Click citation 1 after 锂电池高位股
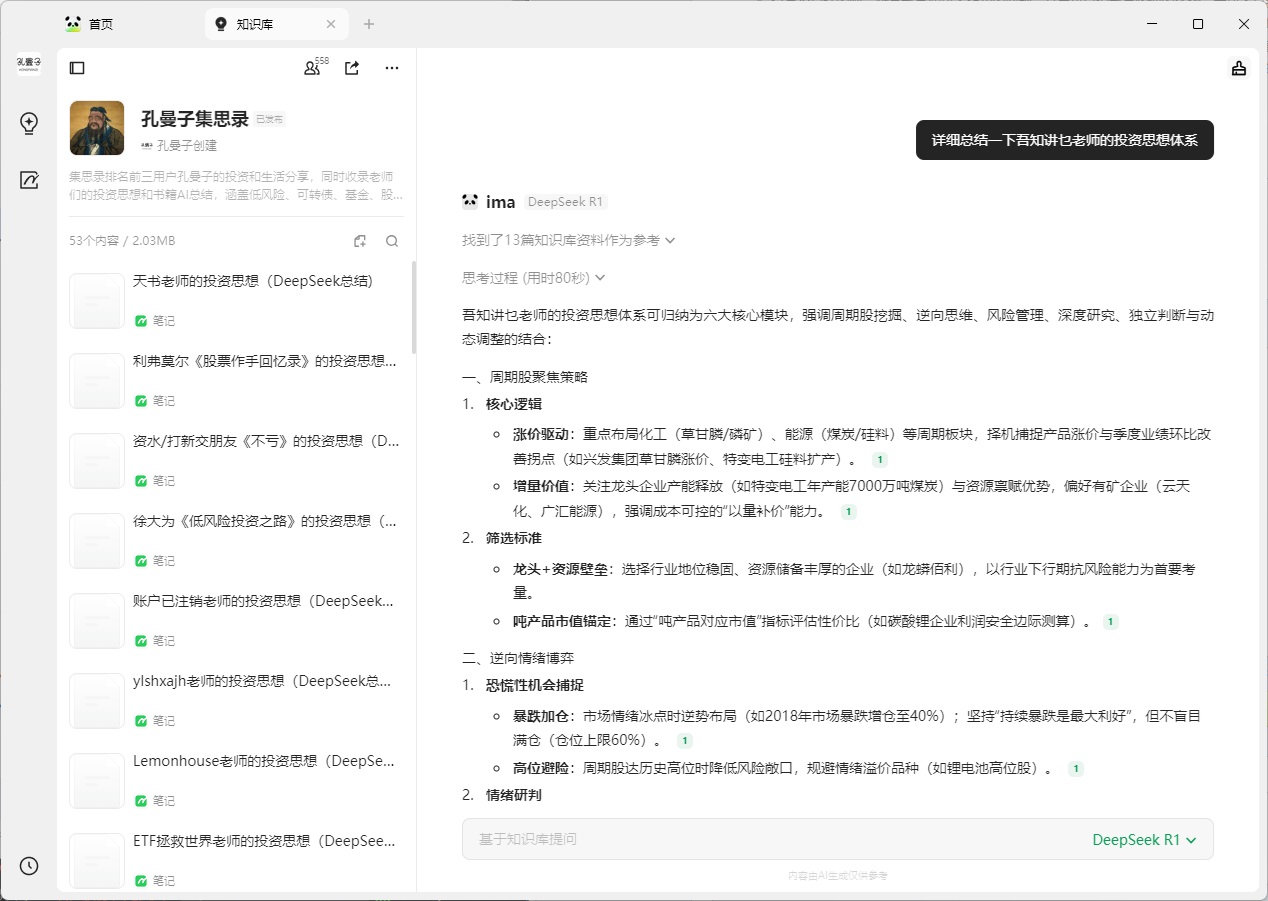Screen dimensions: 1268x901 [x=1075, y=769]
